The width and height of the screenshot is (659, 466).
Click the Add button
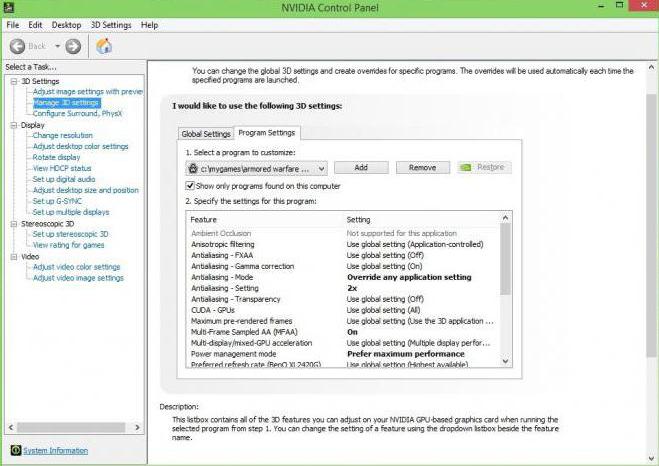[361, 167]
